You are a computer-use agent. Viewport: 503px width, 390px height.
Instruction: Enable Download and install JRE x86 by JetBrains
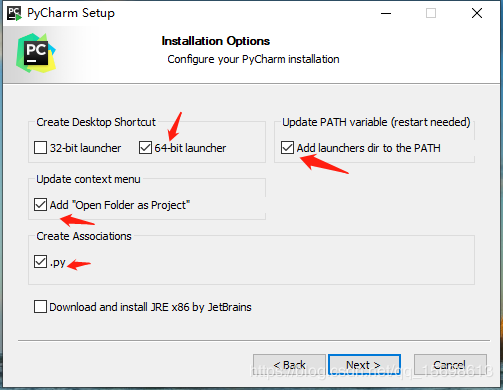pyautogui.click(x=40, y=307)
